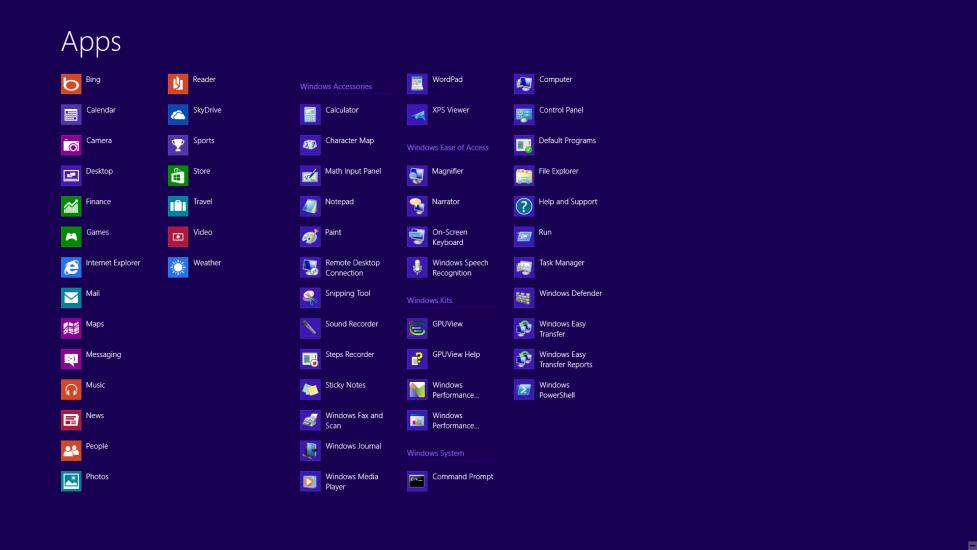977x550 pixels.
Task: Launch the Default Programs icon
Action: 524,145
